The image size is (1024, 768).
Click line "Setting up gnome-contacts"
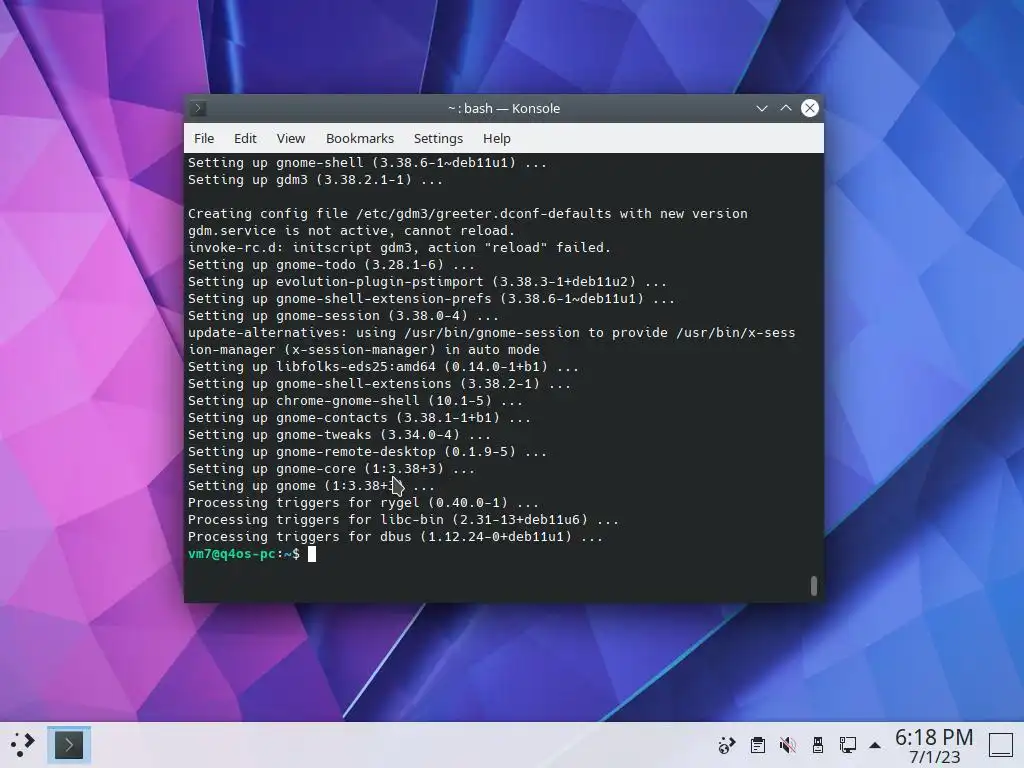pos(359,418)
